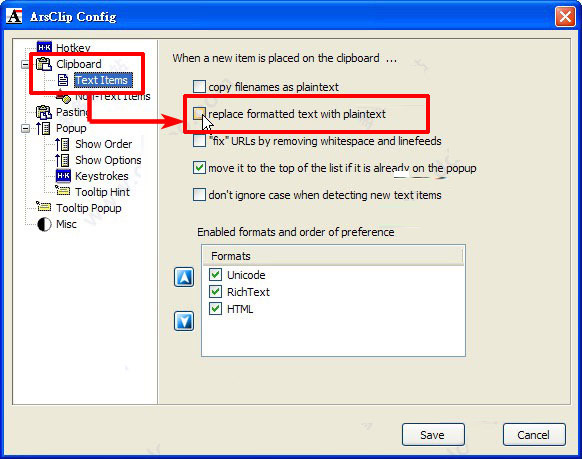Select Clipboard in the tree
Screen dimensions: 582x459
coord(79,64)
